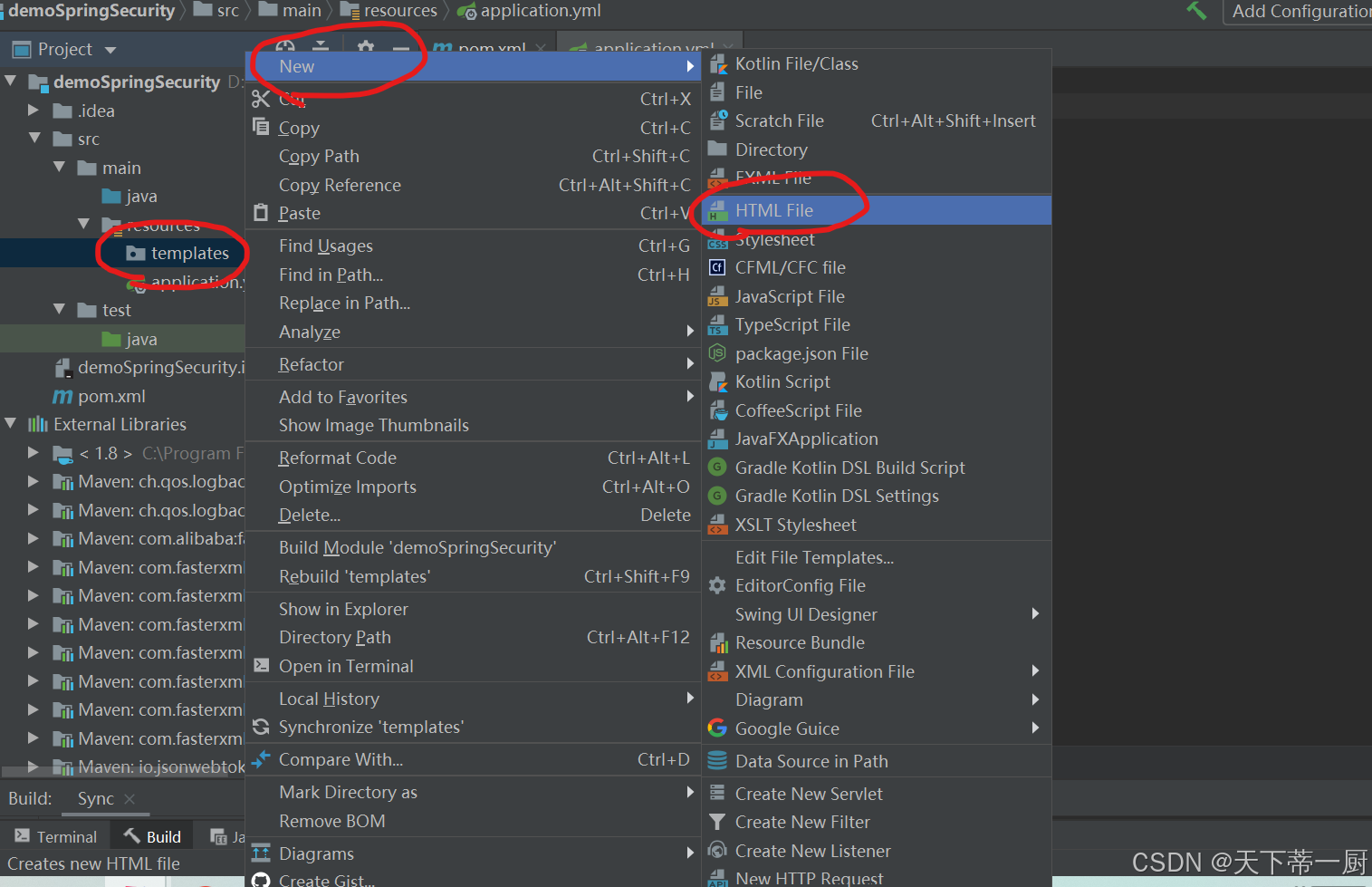Select pom.xml in project tree
The width and height of the screenshot is (1372, 887).
coord(111,396)
